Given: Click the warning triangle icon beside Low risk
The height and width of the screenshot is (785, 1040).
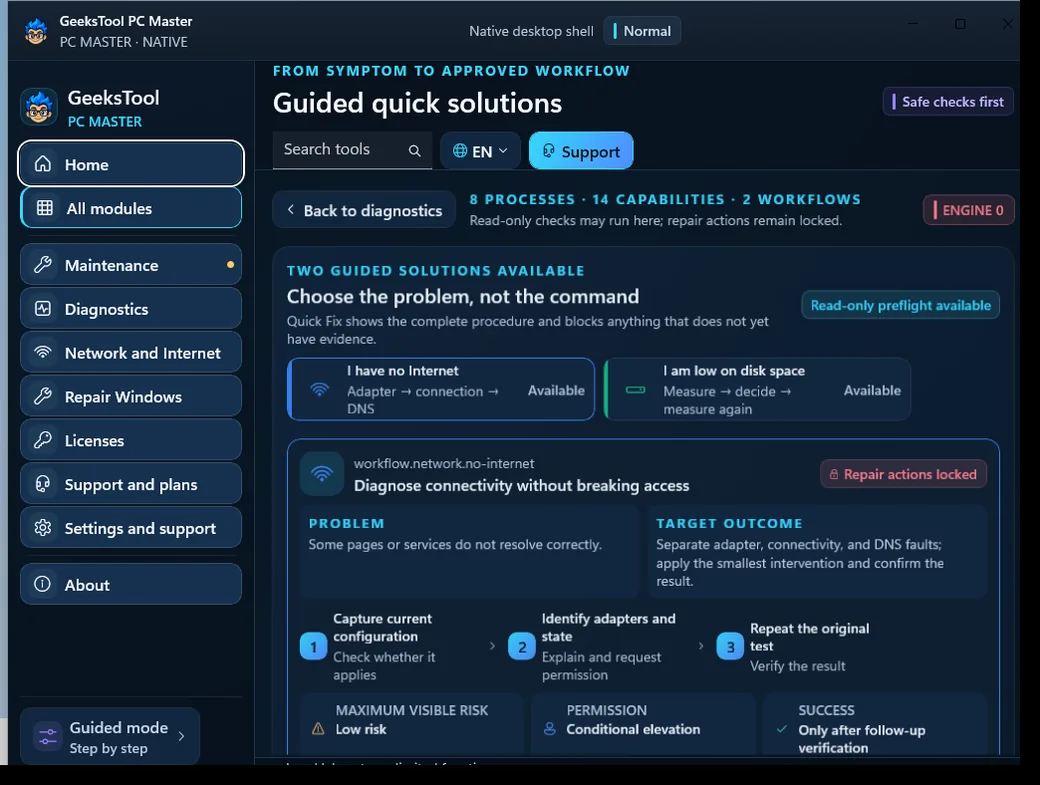Looking at the screenshot, I should (318, 729).
